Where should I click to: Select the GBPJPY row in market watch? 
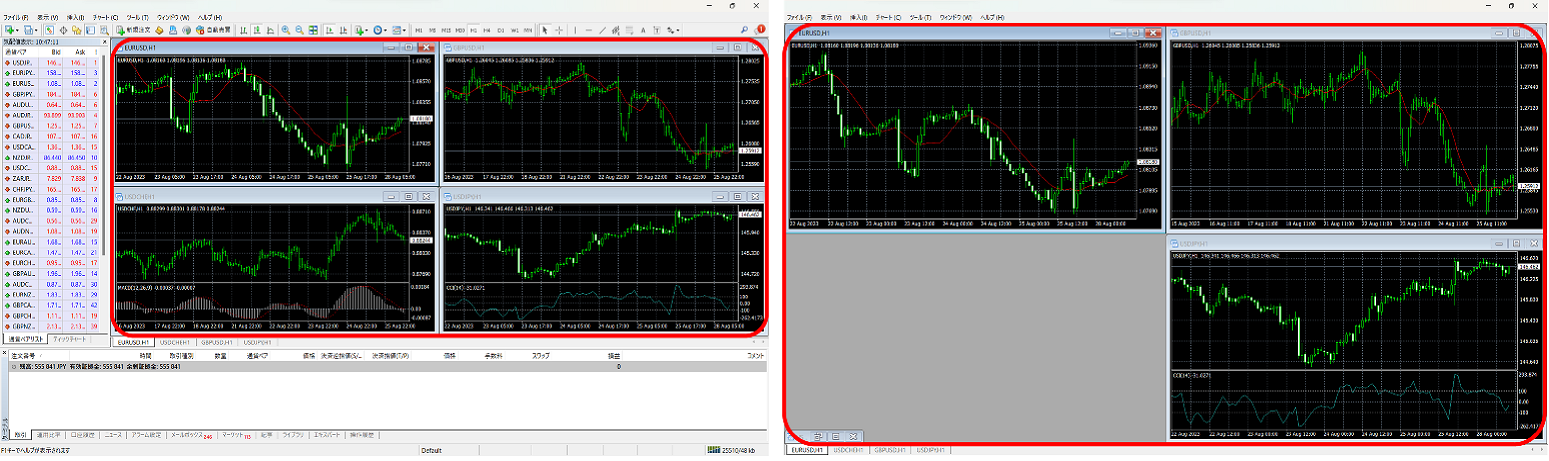51,94
